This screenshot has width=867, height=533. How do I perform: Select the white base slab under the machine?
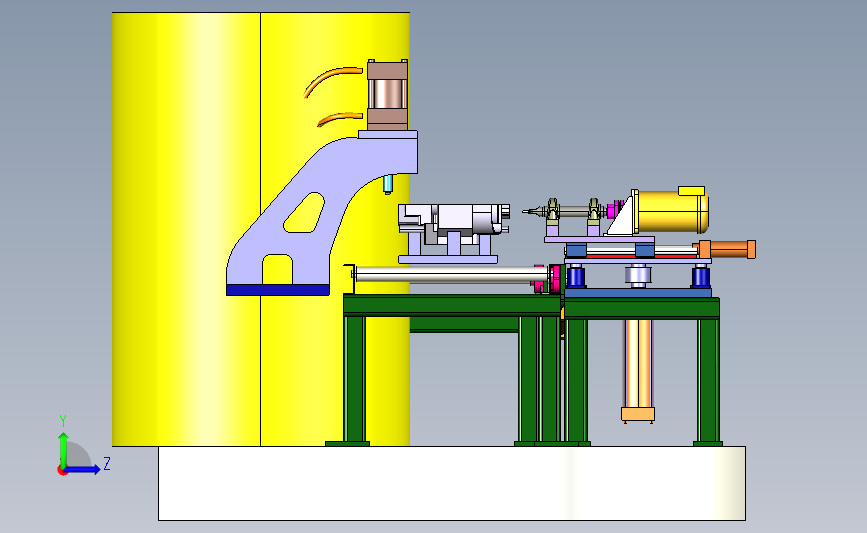(x=452, y=483)
